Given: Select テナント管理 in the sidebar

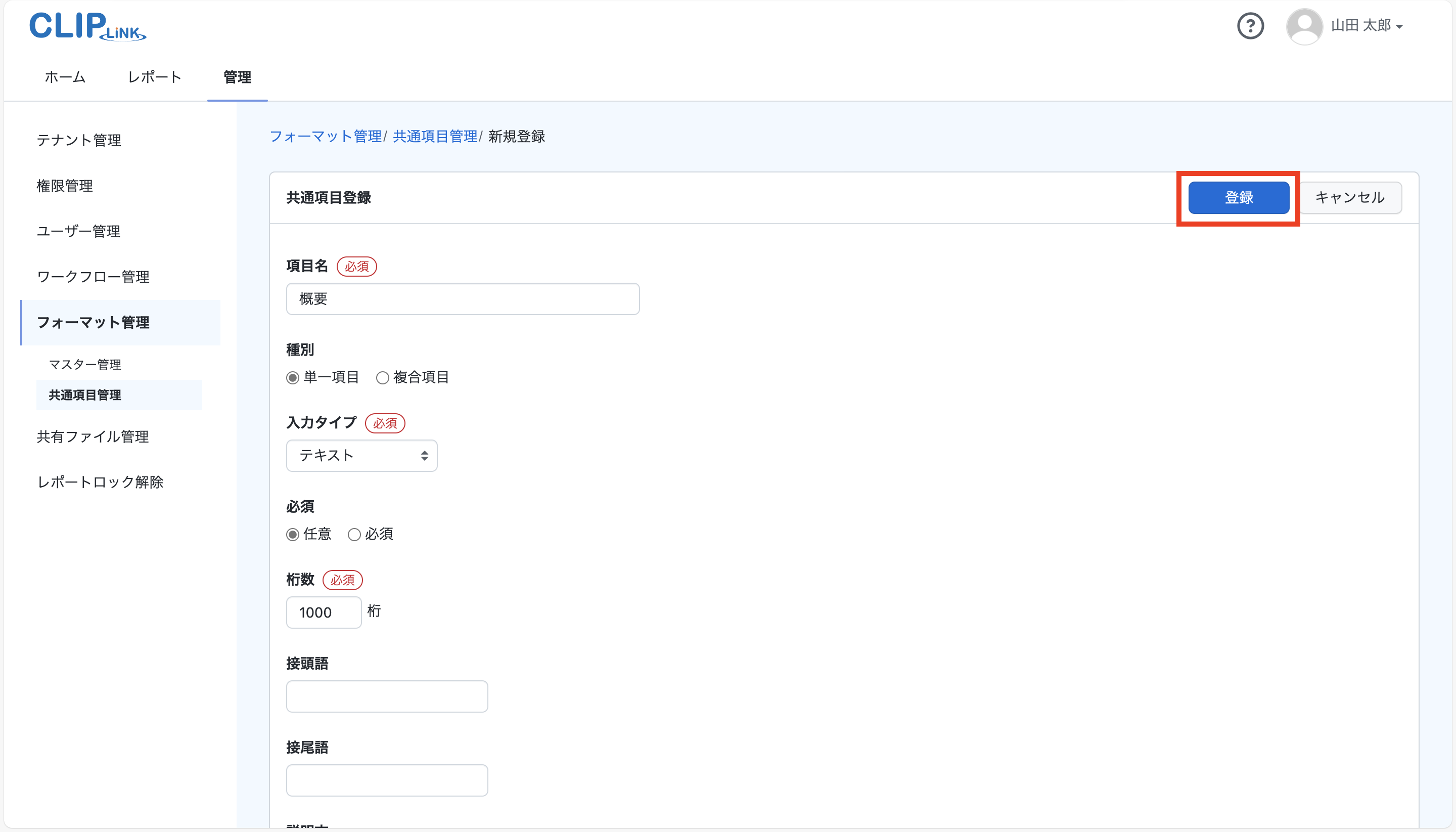Looking at the screenshot, I should coord(78,140).
